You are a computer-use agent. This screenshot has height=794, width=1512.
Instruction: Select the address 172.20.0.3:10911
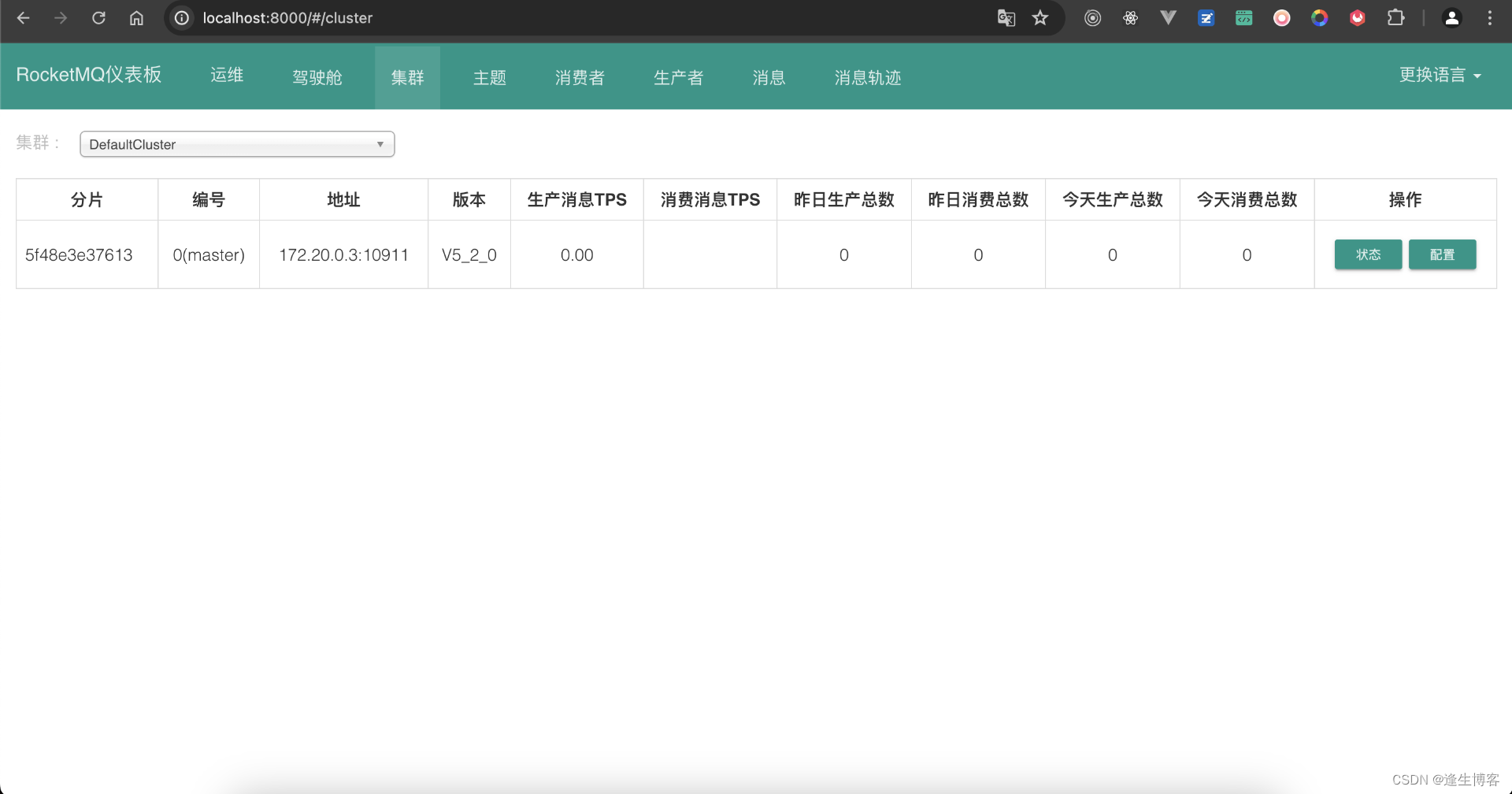[343, 255]
